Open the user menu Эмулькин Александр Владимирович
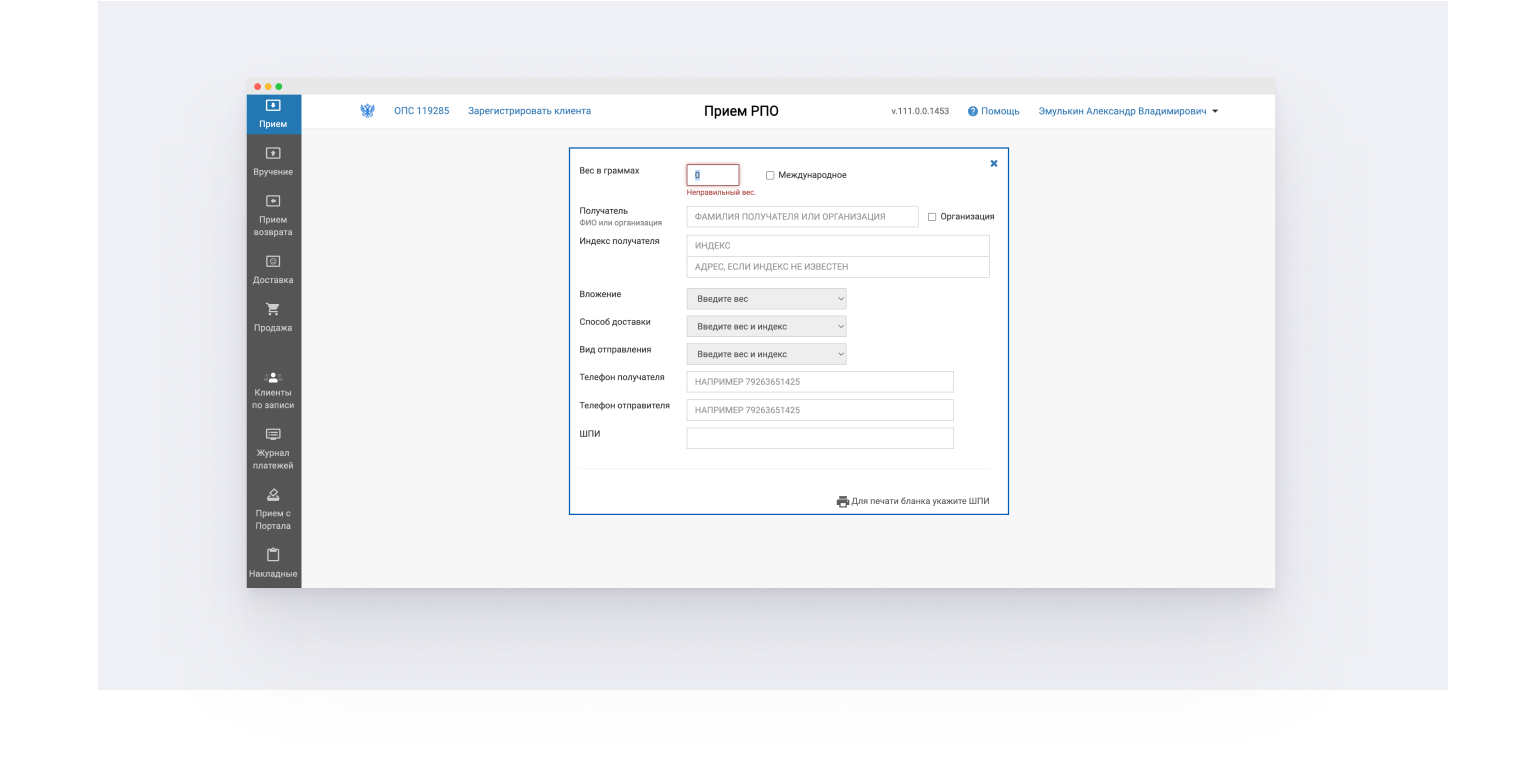 pyautogui.click(x=1128, y=111)
